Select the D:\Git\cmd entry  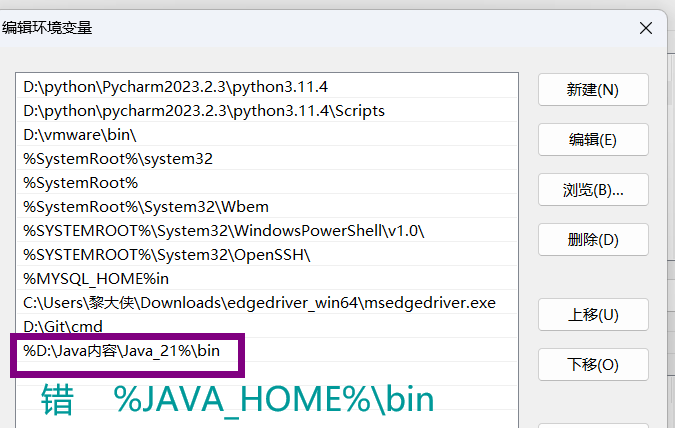(x=266, y=327)
